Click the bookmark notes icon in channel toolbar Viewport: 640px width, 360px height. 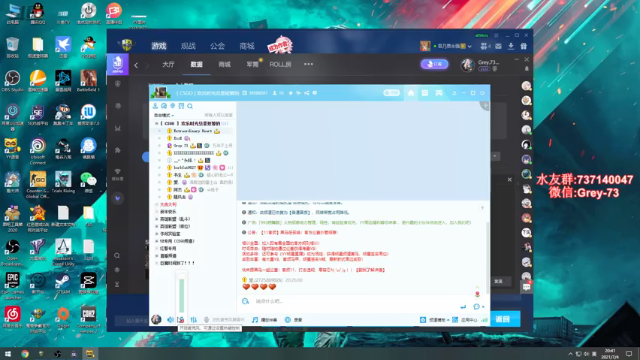181,106
